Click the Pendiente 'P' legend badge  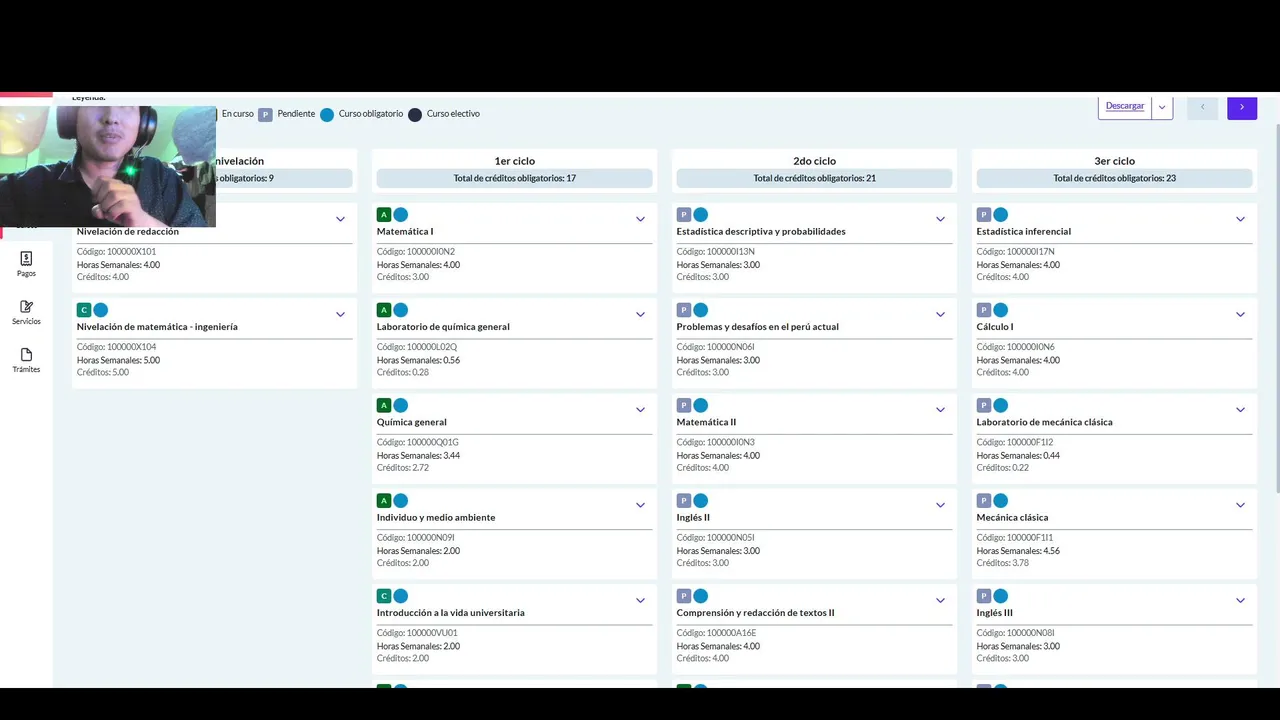[265, 114]
